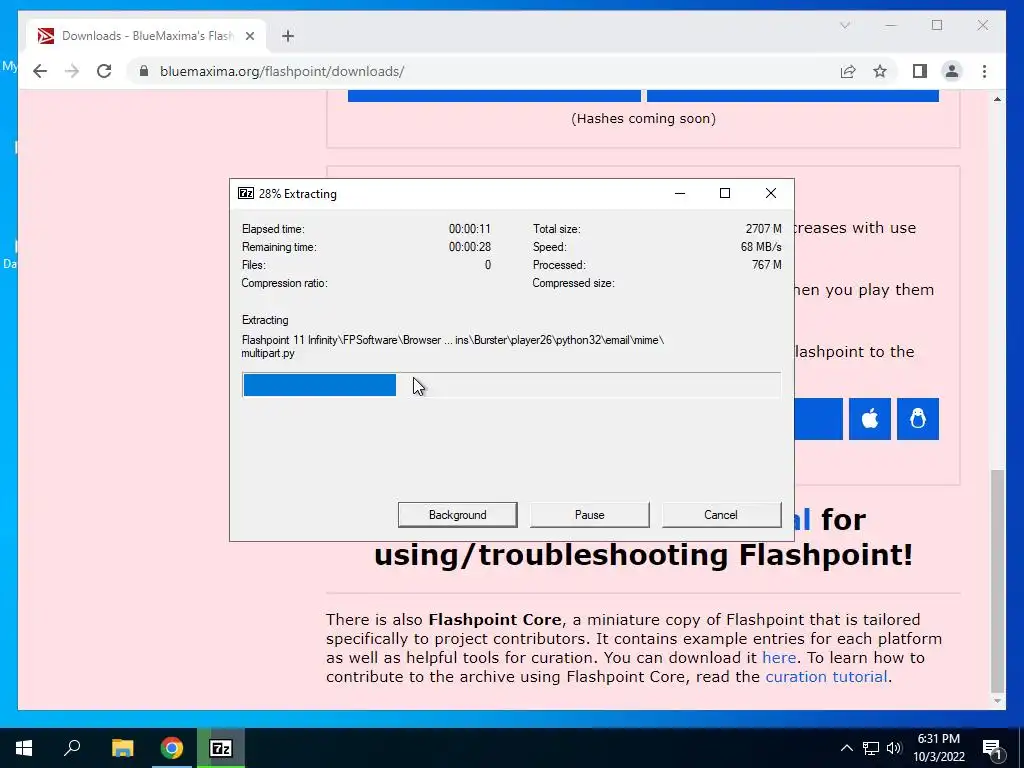Click the 'multipart.py' extracting file name
The image size is (1024, 768).
click(268, 353)
